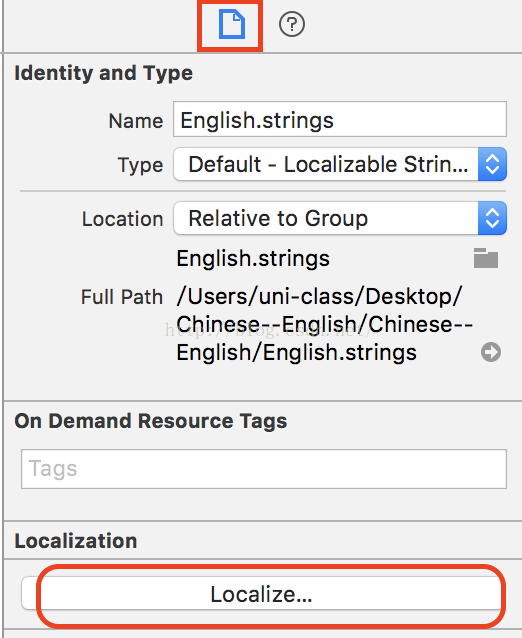Open the File inspector tab
This screenshot has height=638, width=522.
click(232, 25)
